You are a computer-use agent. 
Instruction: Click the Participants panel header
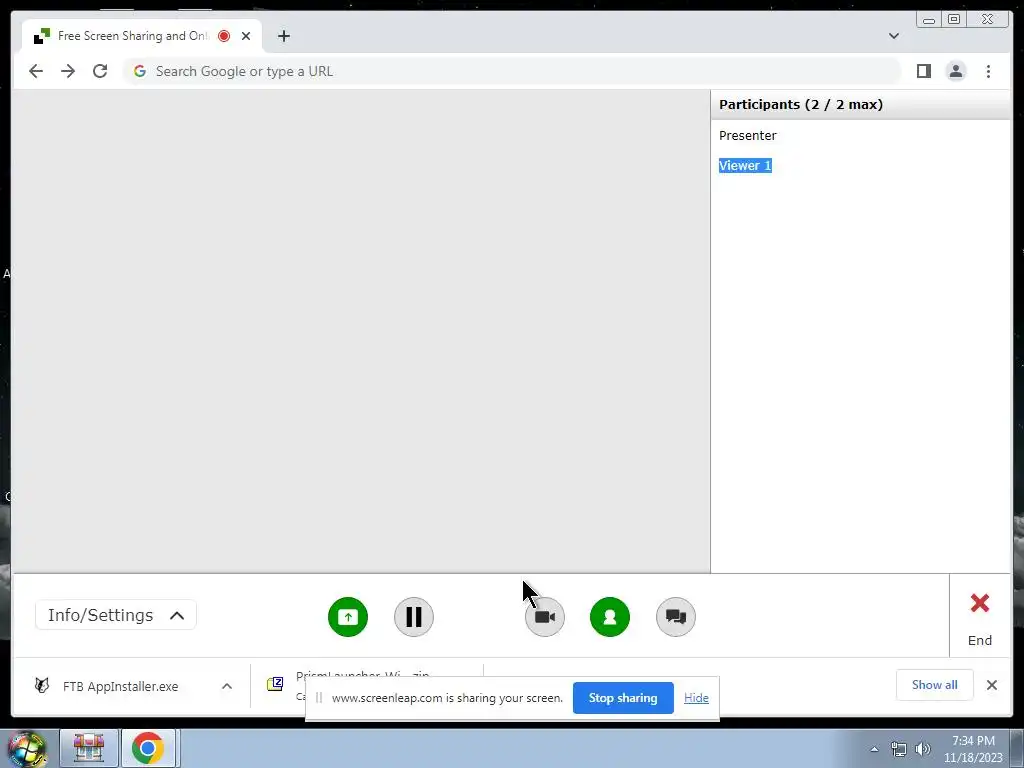pos(860,104)
